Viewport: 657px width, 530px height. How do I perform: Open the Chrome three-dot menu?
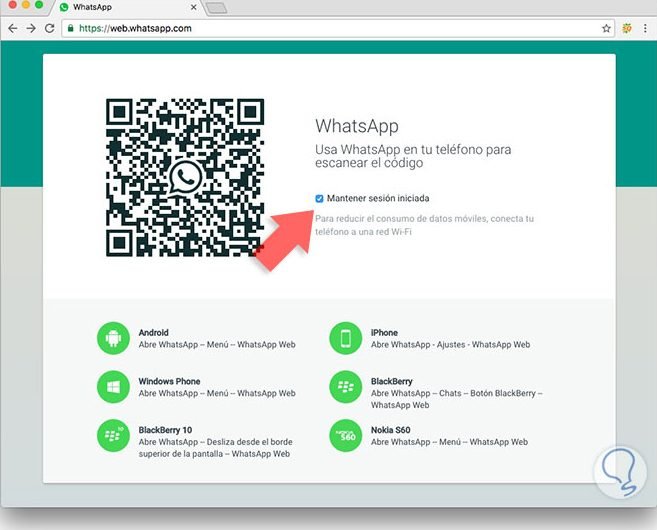(644, 28)
